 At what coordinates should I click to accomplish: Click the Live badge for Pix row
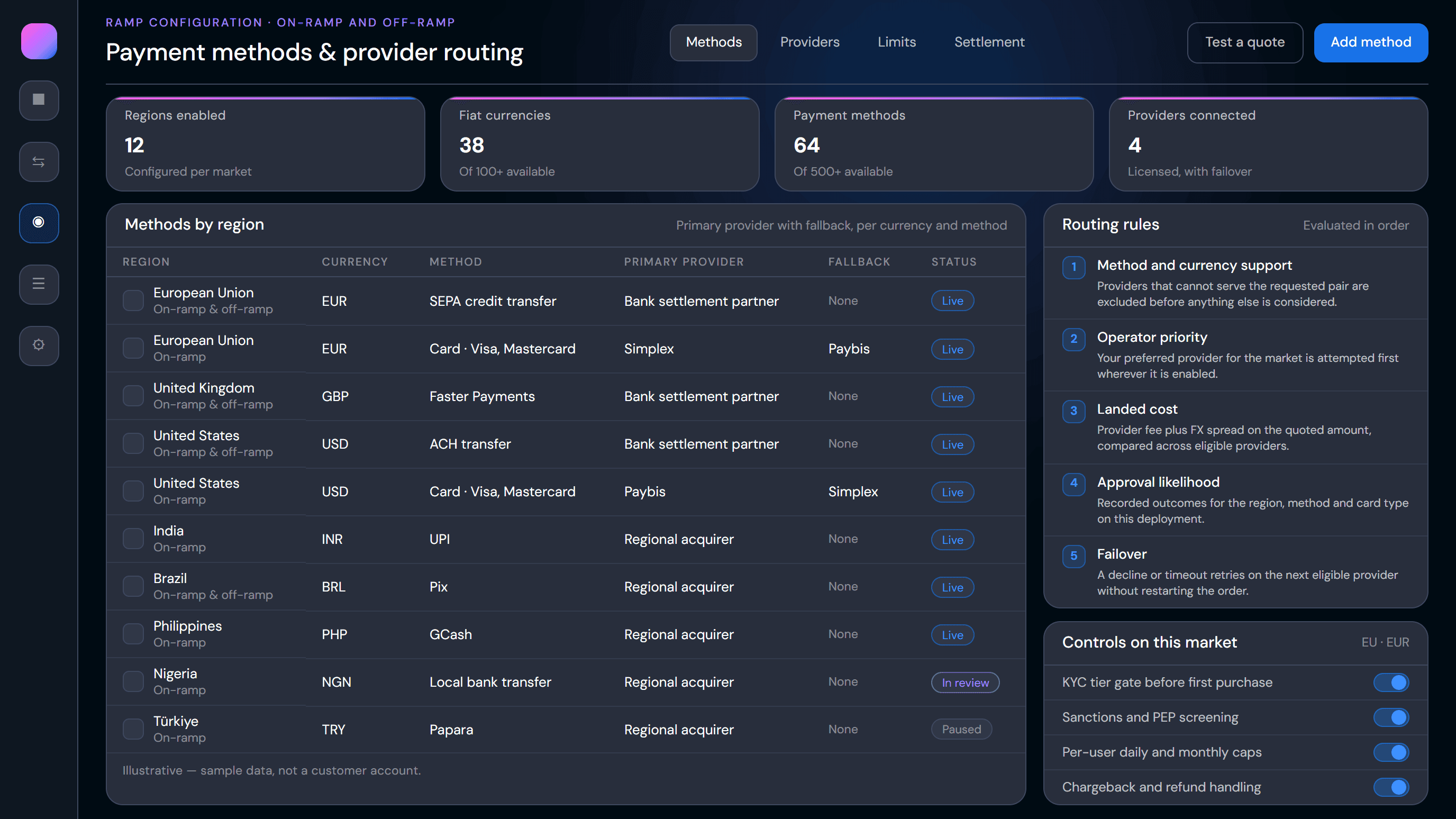pyautogui.click(x=952, y=587)
